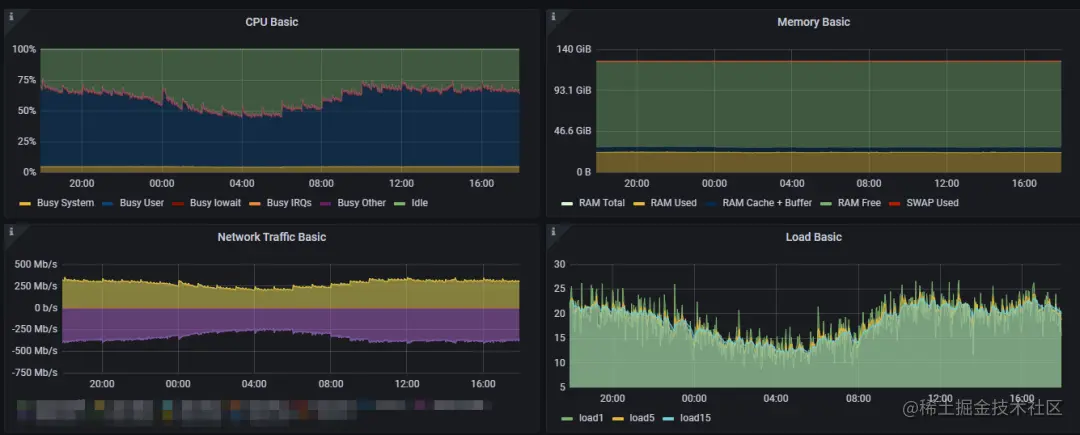The width and height of the screenshot is (1080, 435).
Task: Open the Memory Basic panel title menu
Action: (x=813, y=22)
